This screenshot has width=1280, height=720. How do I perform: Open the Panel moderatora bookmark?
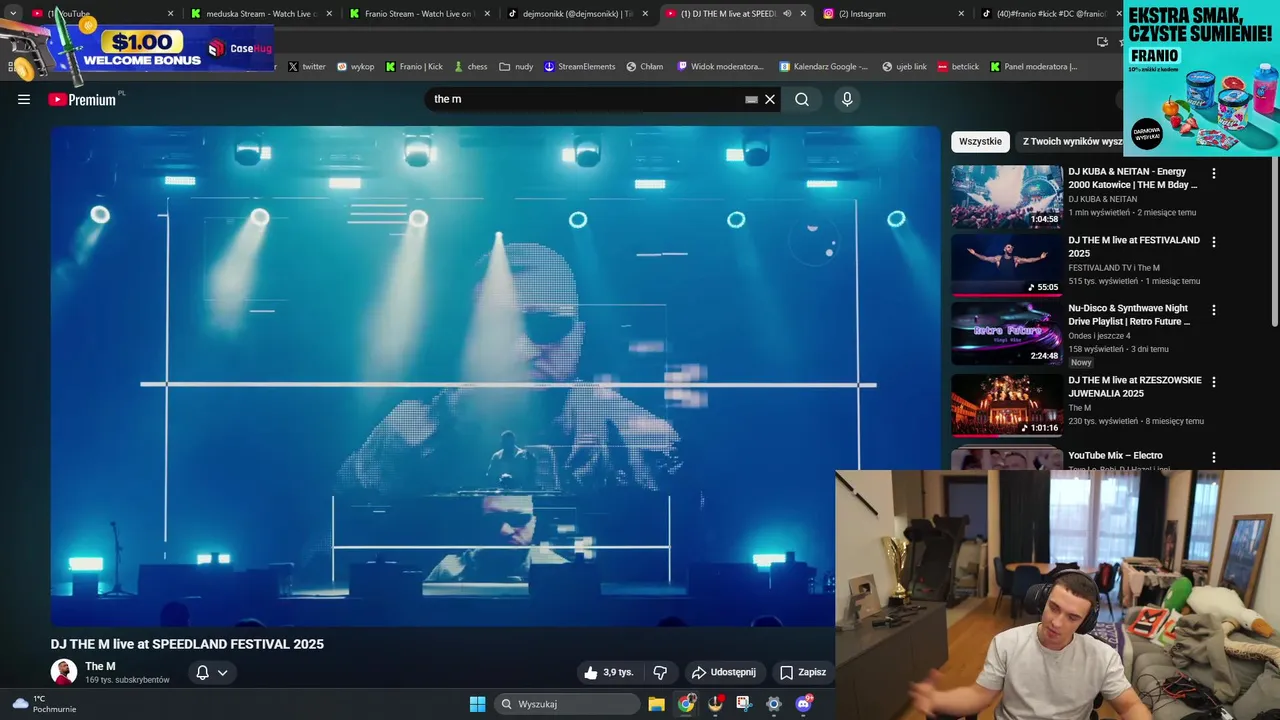click(1034, 67)
